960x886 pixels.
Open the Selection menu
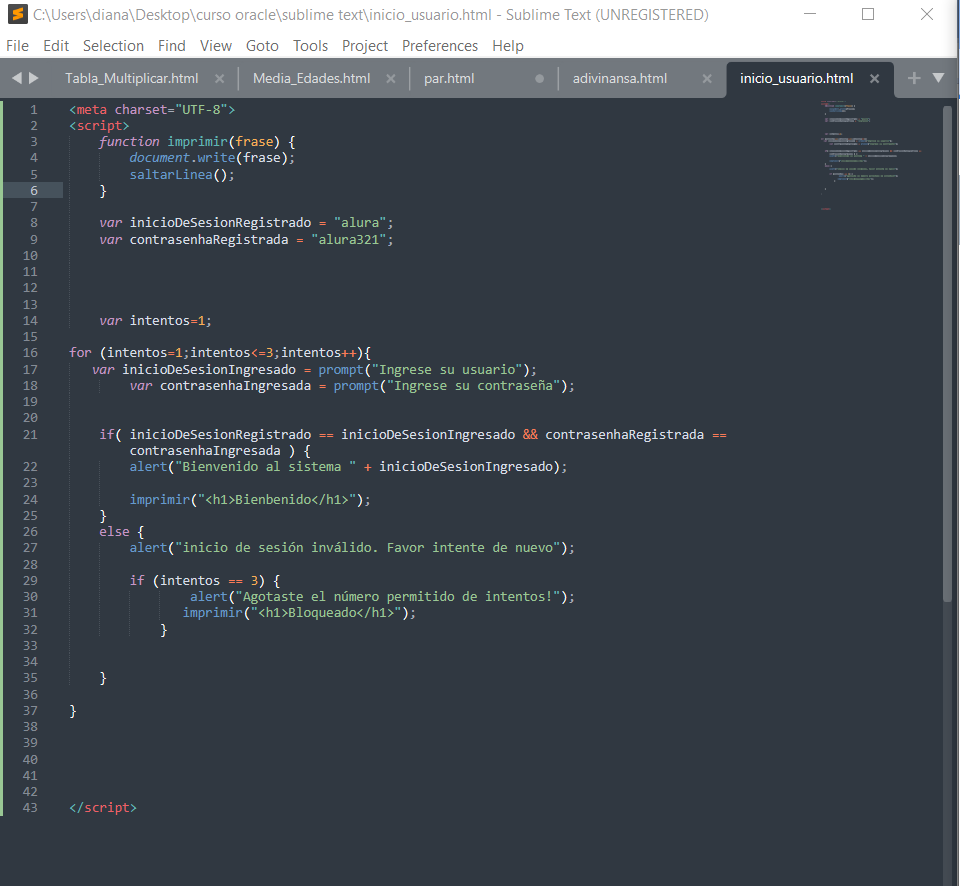point(113,46)
